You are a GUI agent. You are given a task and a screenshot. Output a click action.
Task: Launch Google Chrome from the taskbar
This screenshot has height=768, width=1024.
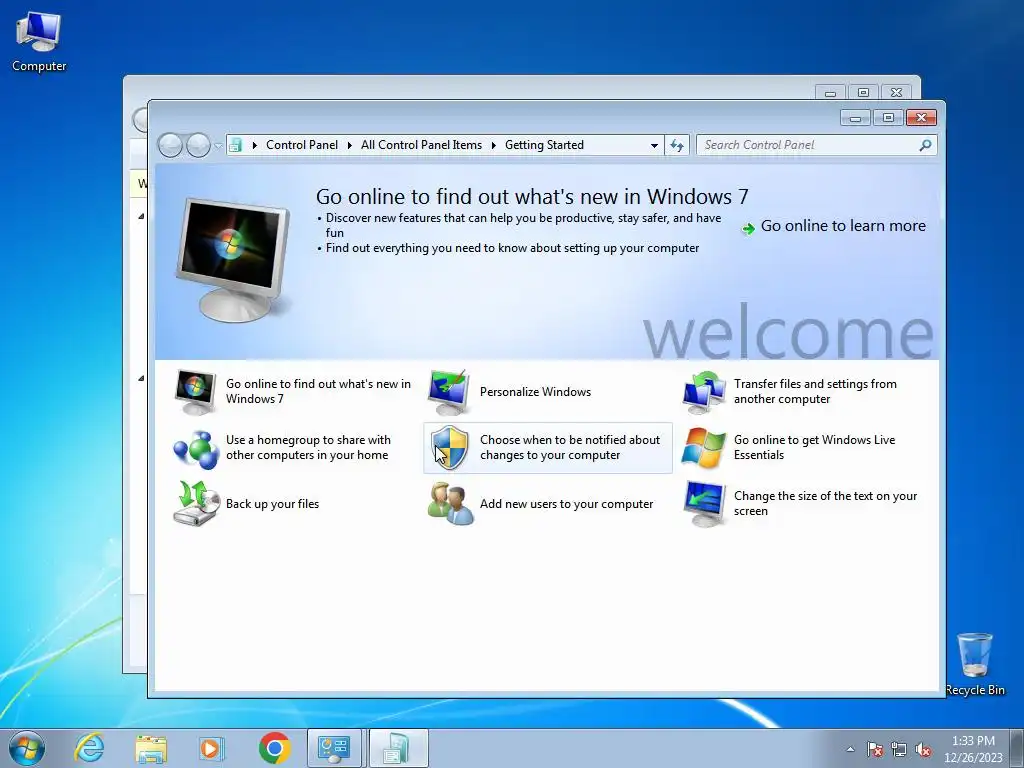274,748
